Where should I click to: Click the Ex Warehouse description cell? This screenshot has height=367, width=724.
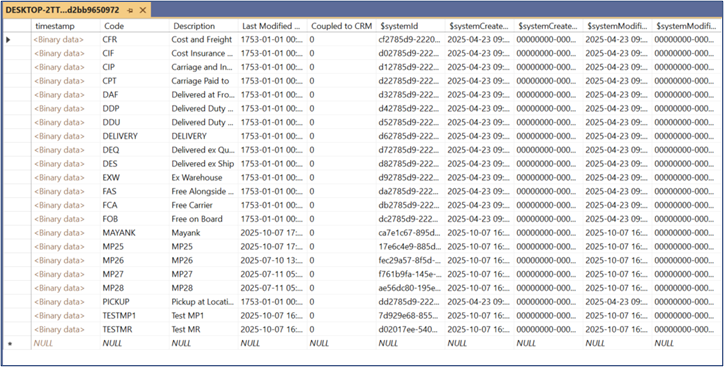tap(204, 178)
